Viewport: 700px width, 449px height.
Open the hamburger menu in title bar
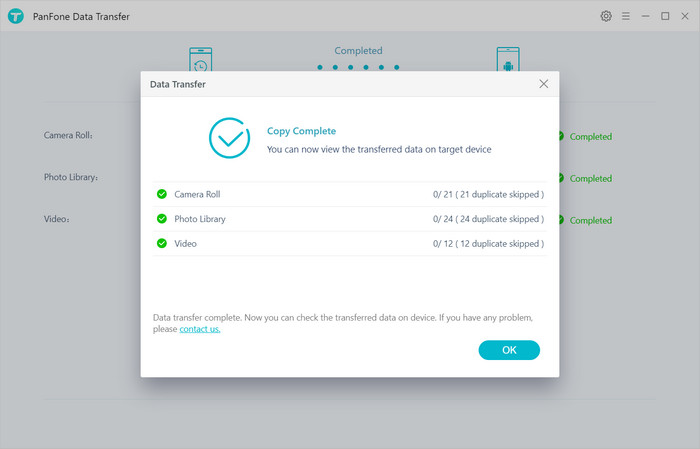pyautogui.click(x=626, y=16)
